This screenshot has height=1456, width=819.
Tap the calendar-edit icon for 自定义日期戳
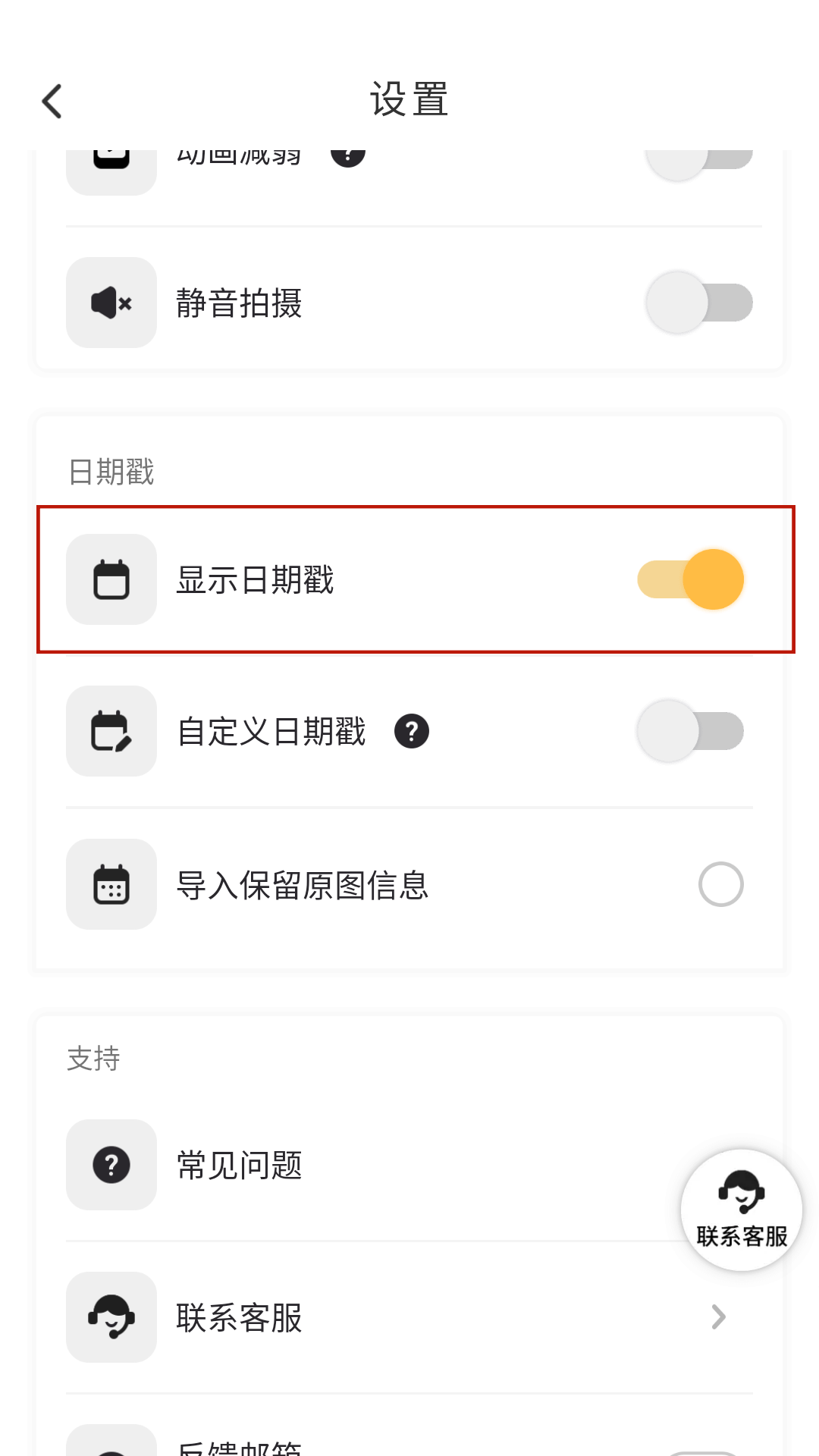pyautogui.click(x=111, y=731)
